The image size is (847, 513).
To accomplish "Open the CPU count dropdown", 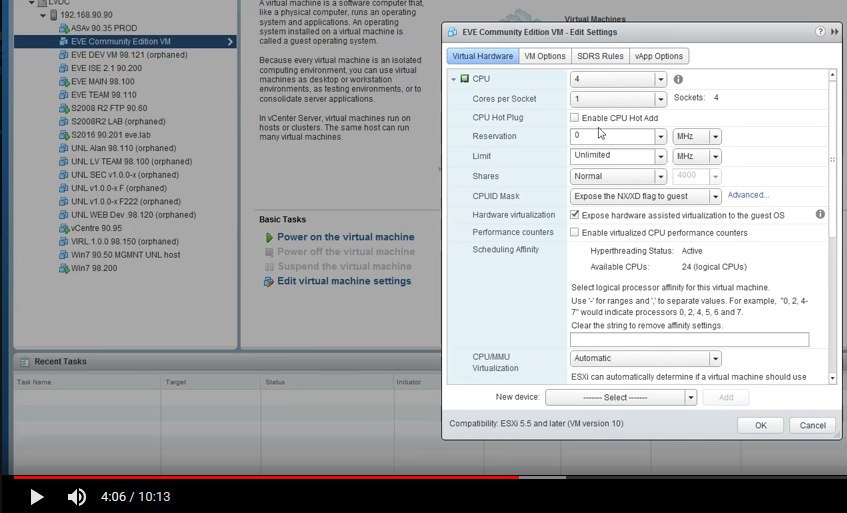I will point(660,79).
